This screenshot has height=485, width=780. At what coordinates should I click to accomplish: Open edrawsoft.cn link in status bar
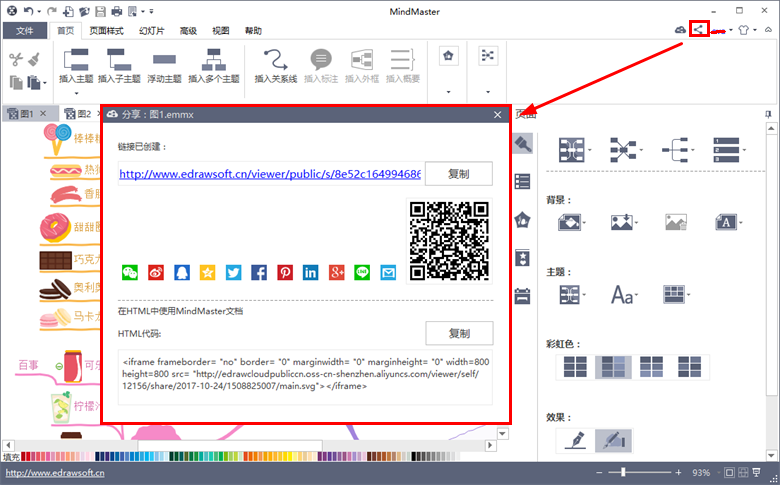point(55,473)
